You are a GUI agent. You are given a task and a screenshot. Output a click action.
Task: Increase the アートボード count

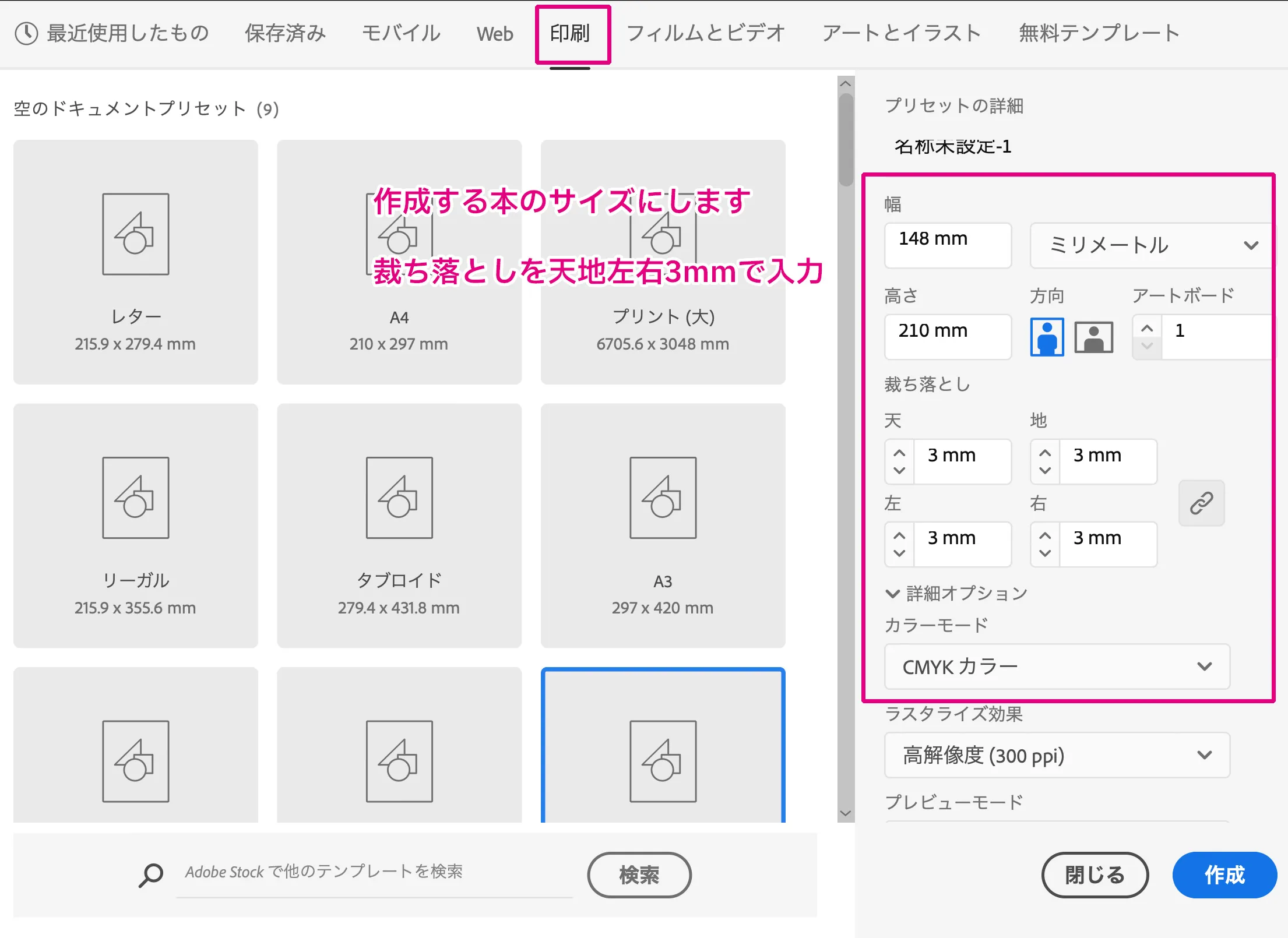pos(1147,328)
